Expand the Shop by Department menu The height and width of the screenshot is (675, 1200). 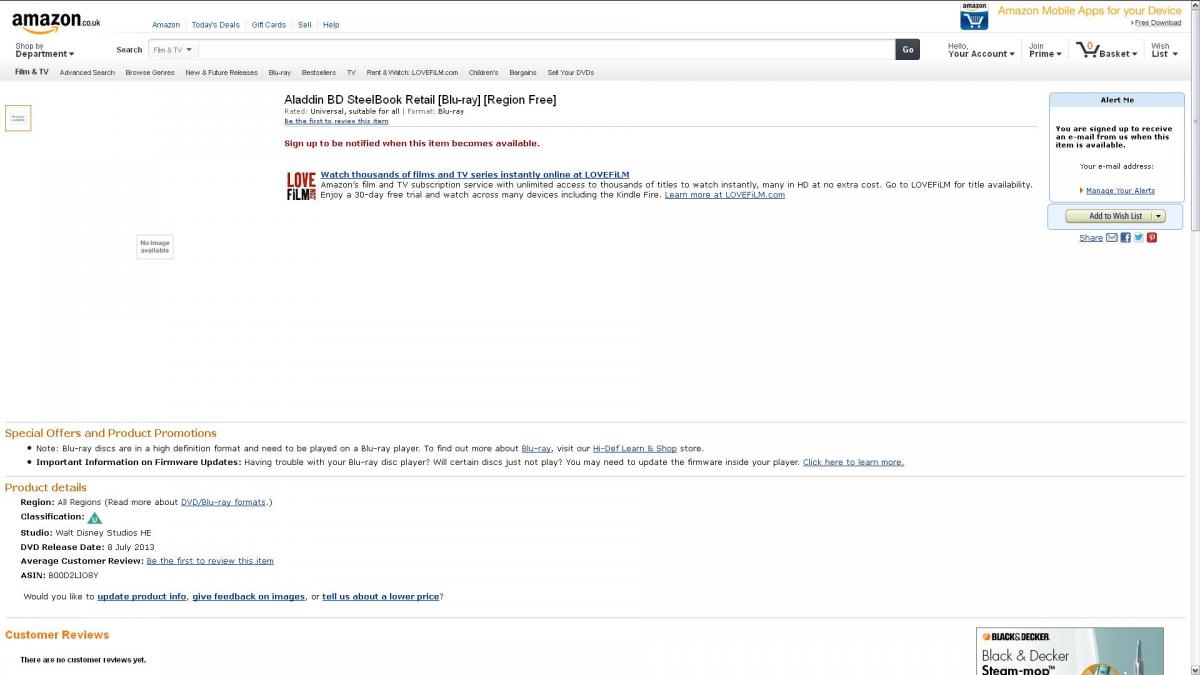(x=45, y=50)
